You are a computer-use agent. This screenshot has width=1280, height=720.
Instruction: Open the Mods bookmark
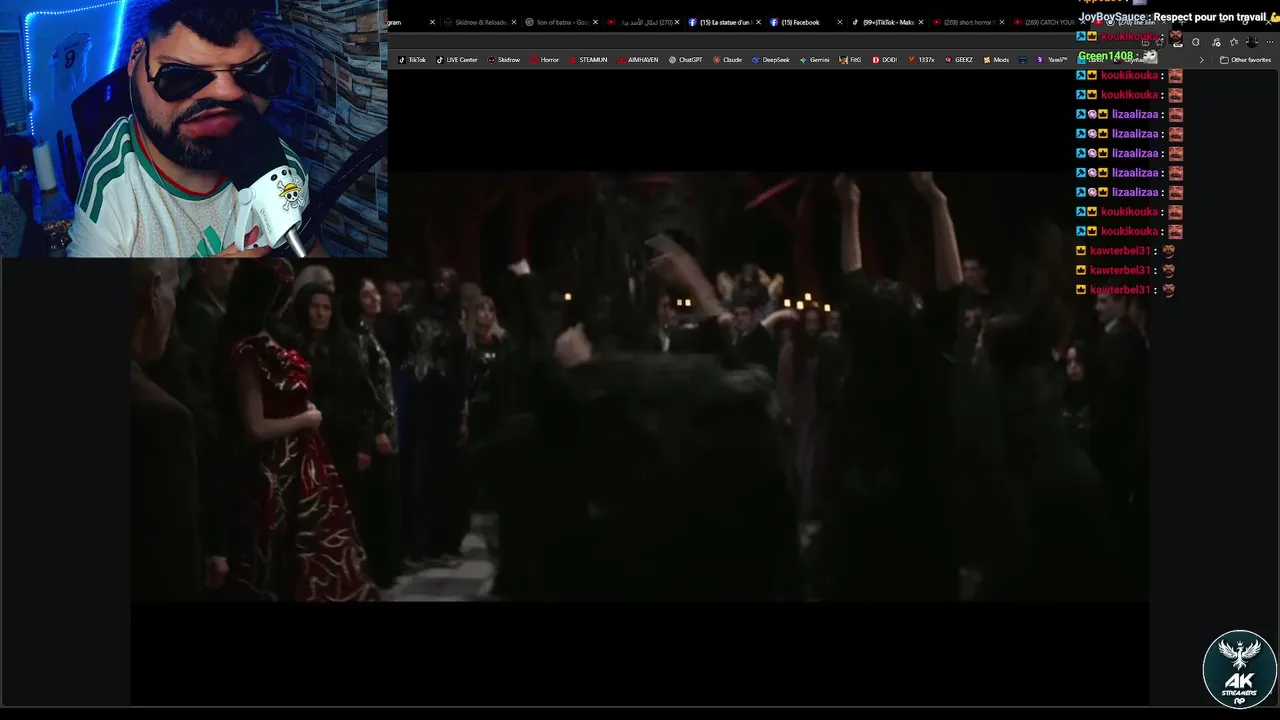(x=996, y=60)
